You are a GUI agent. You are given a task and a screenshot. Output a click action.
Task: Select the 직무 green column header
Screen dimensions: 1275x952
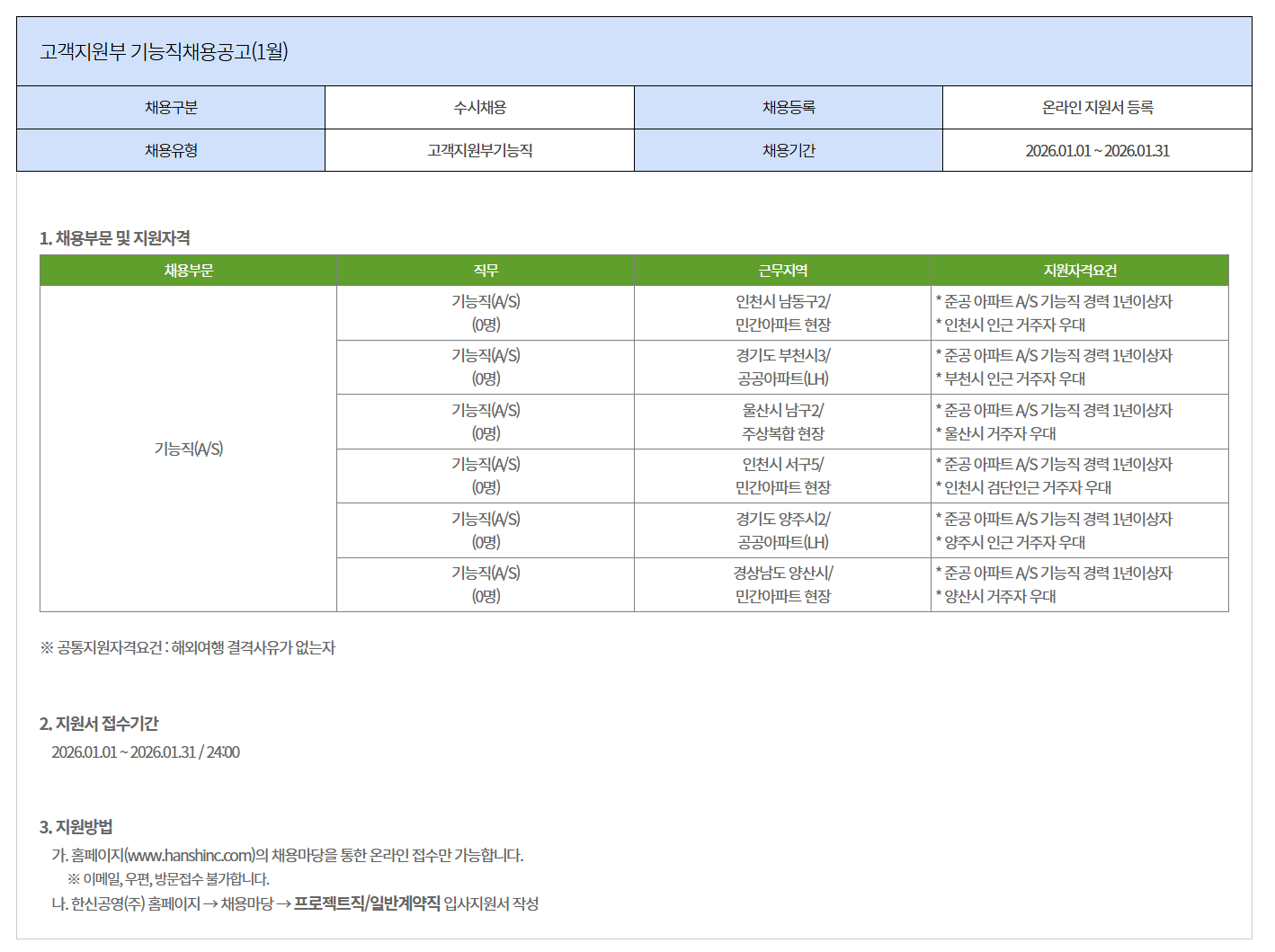(x=486, y=271)
